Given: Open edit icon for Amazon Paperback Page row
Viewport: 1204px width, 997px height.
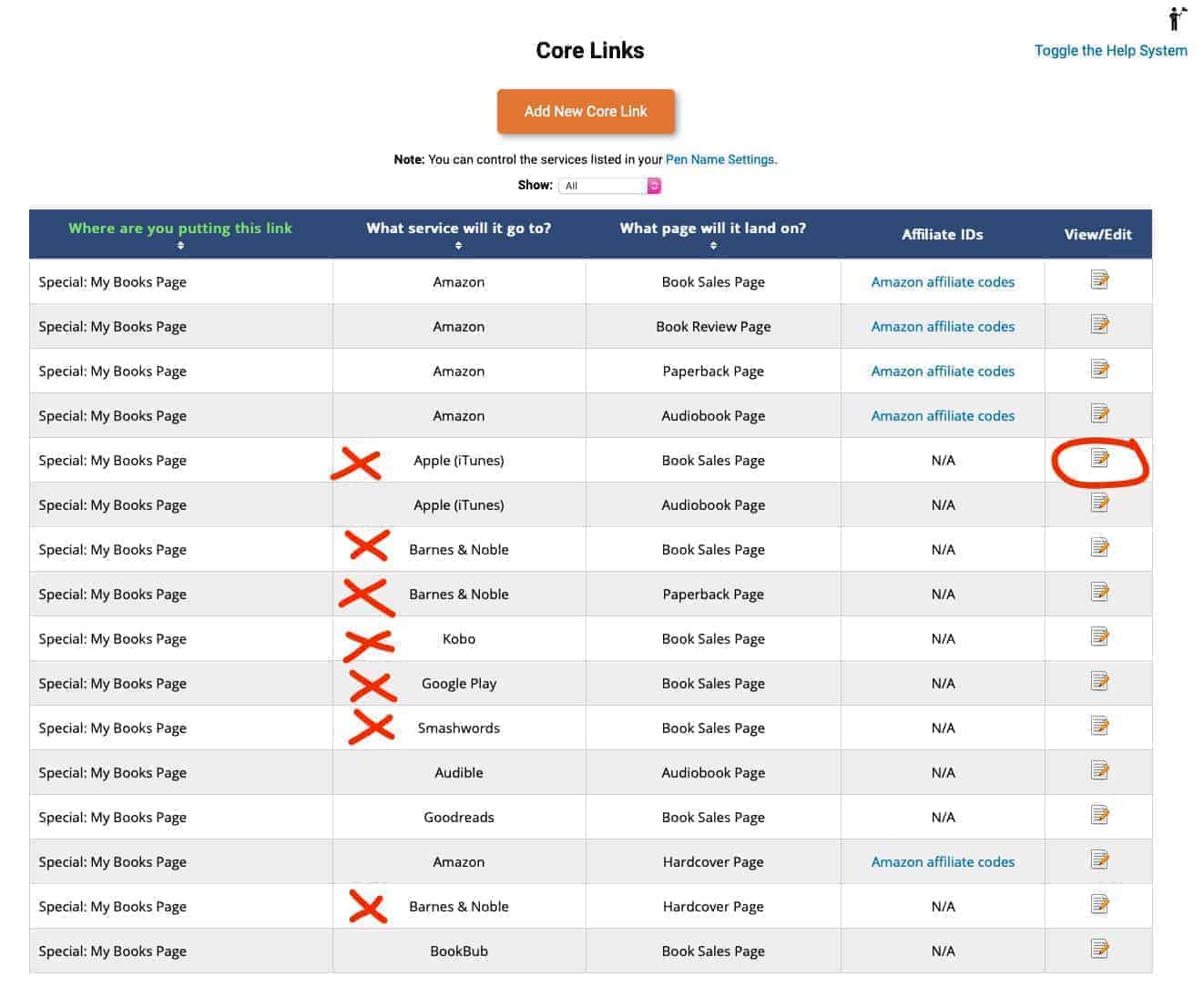Looking at the screenshot, I should pos(1099,369).
